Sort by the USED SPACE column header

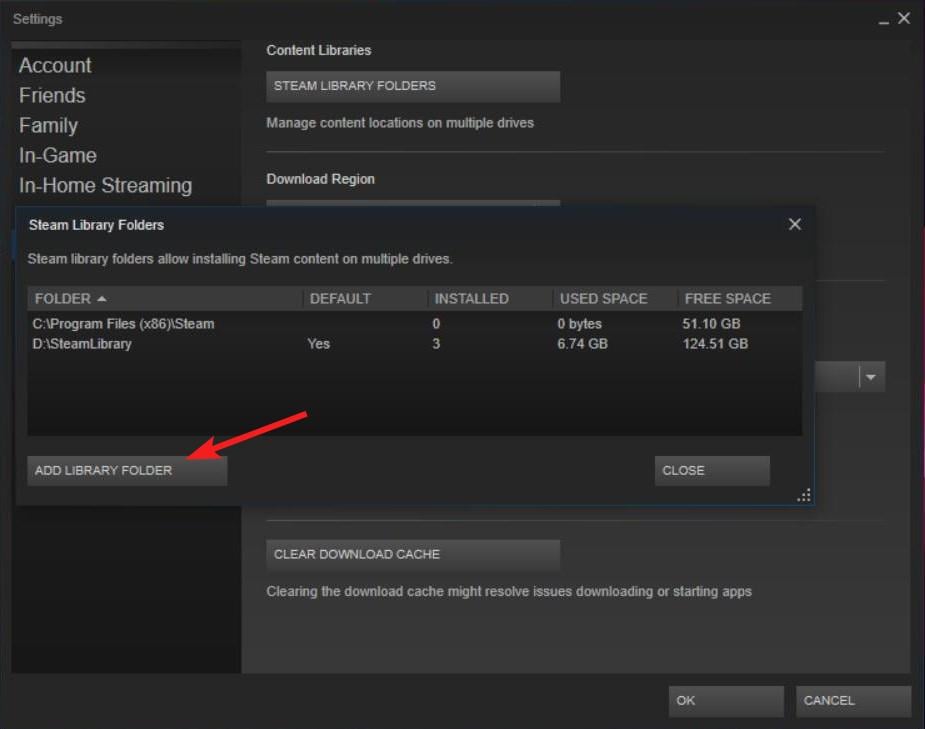click(615, 298)
